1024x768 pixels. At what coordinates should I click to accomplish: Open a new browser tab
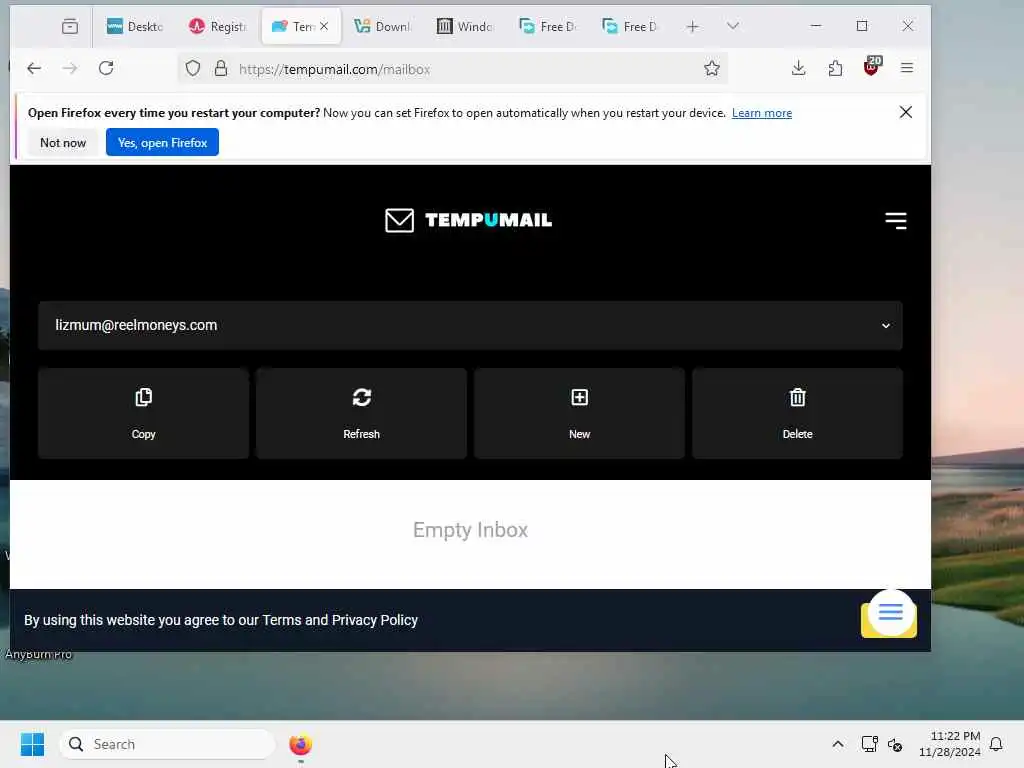tap(692, 27)
